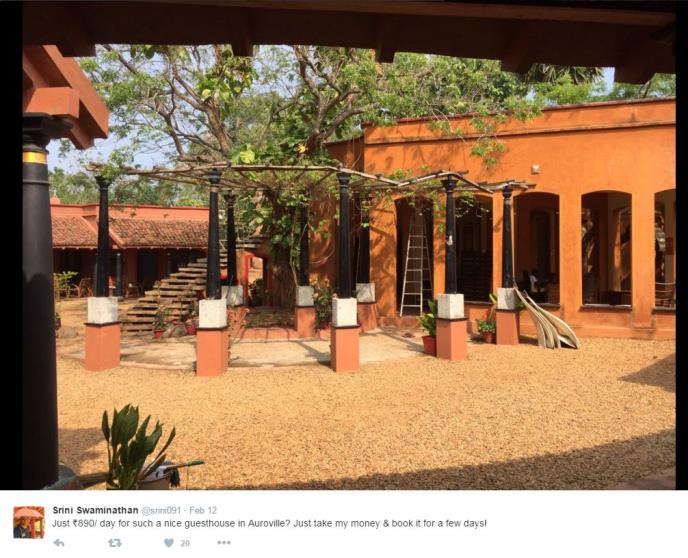This screenshot has height=558, width=688.
Task: Reply to Srini Swaminathan's tweet
Action: (x=59, y=543)
